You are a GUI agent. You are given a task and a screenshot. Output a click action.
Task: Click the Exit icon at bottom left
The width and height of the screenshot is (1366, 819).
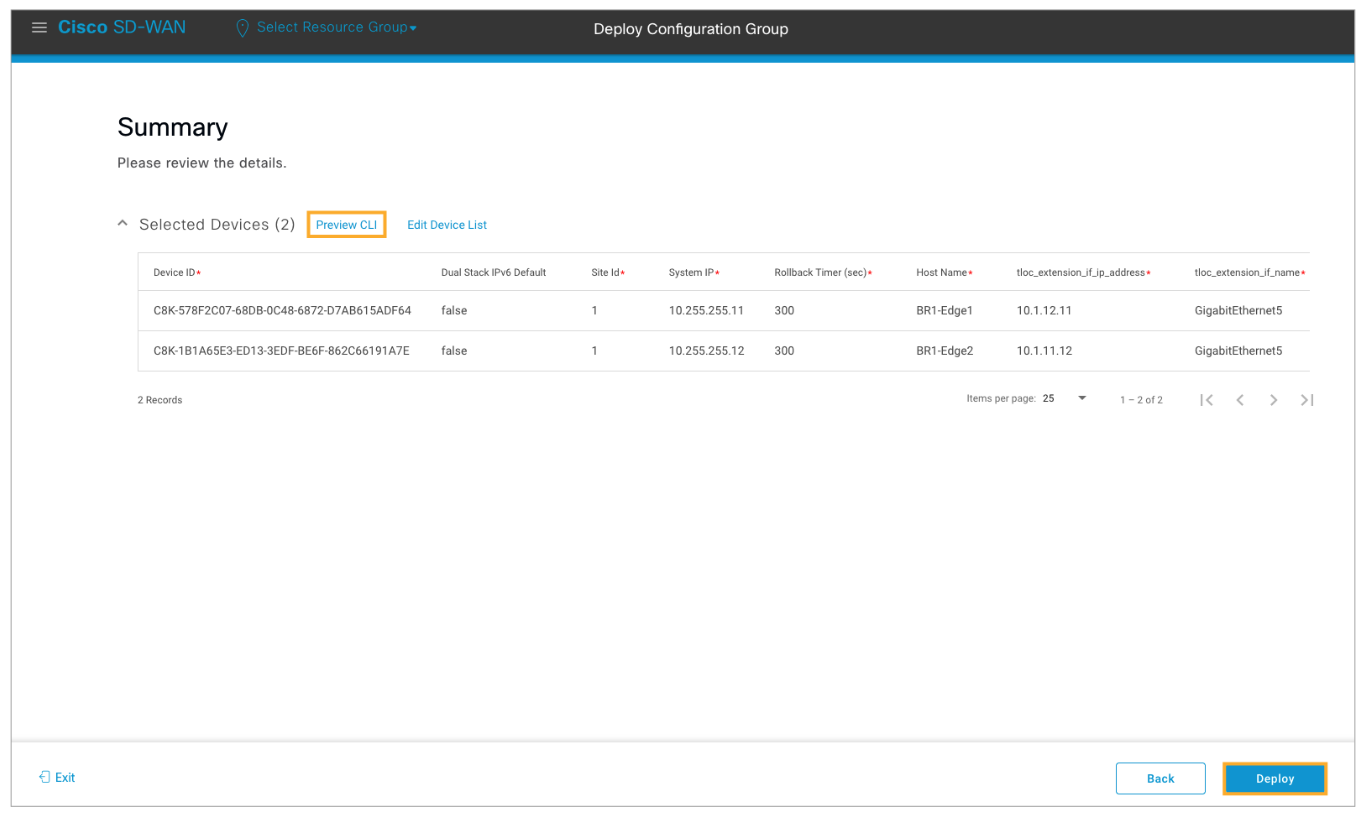pos(44,777)
